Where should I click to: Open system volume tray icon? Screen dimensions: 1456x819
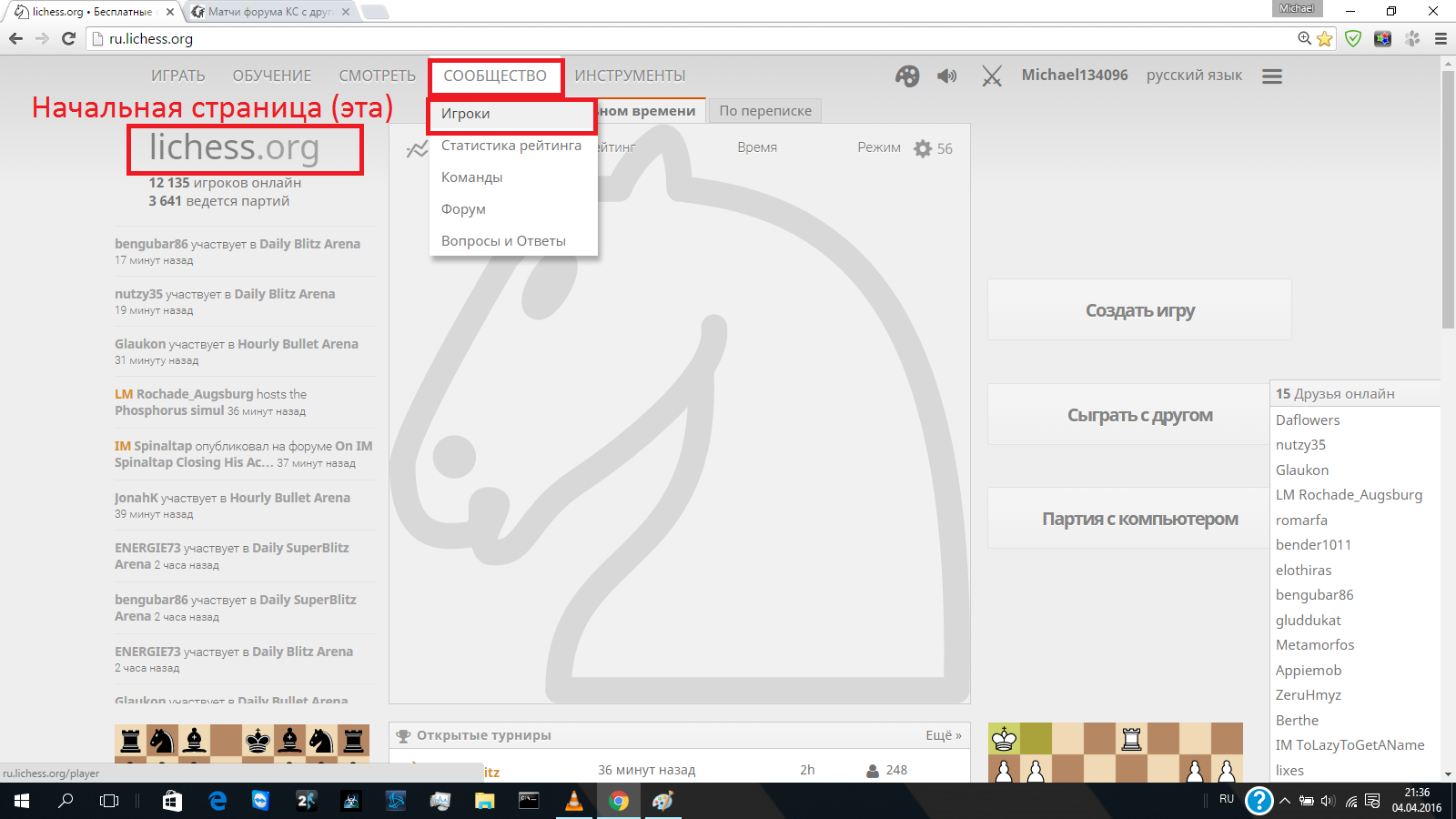click(1328, 801)
